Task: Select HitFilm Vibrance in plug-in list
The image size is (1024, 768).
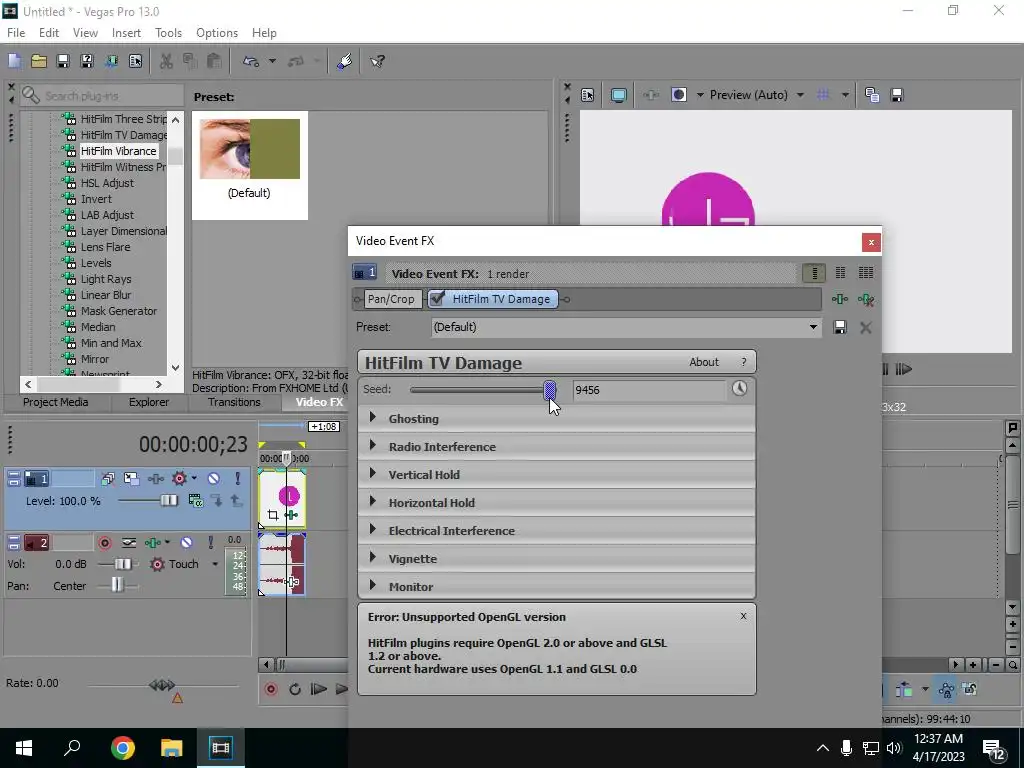Action: coord(118,151)
